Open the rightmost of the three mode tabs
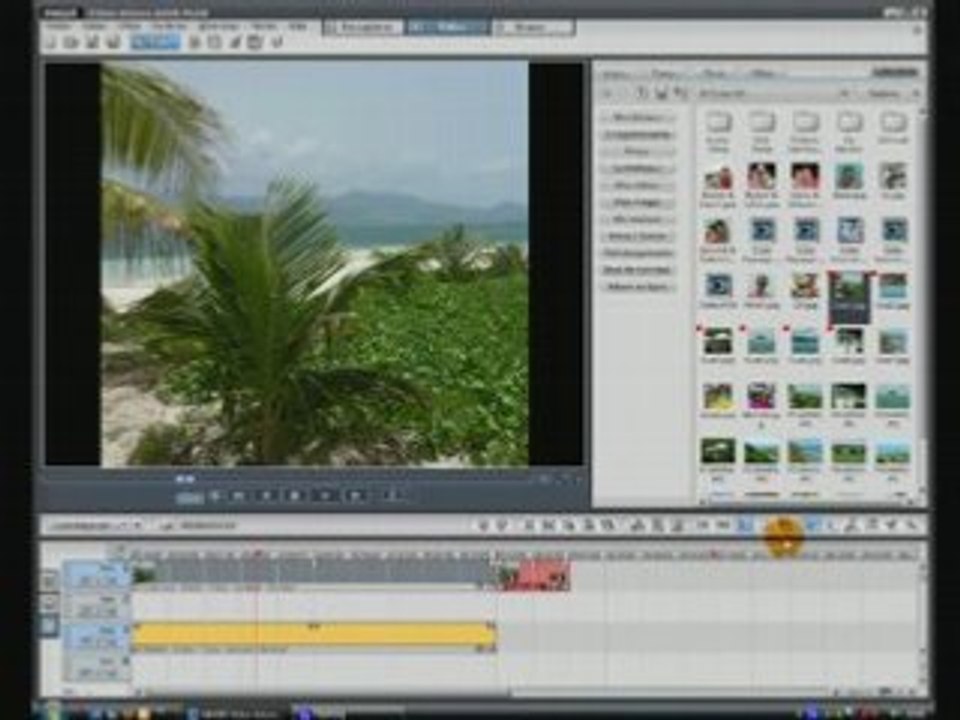This screenshot has width=960, height=720. [x=533, y=28]
